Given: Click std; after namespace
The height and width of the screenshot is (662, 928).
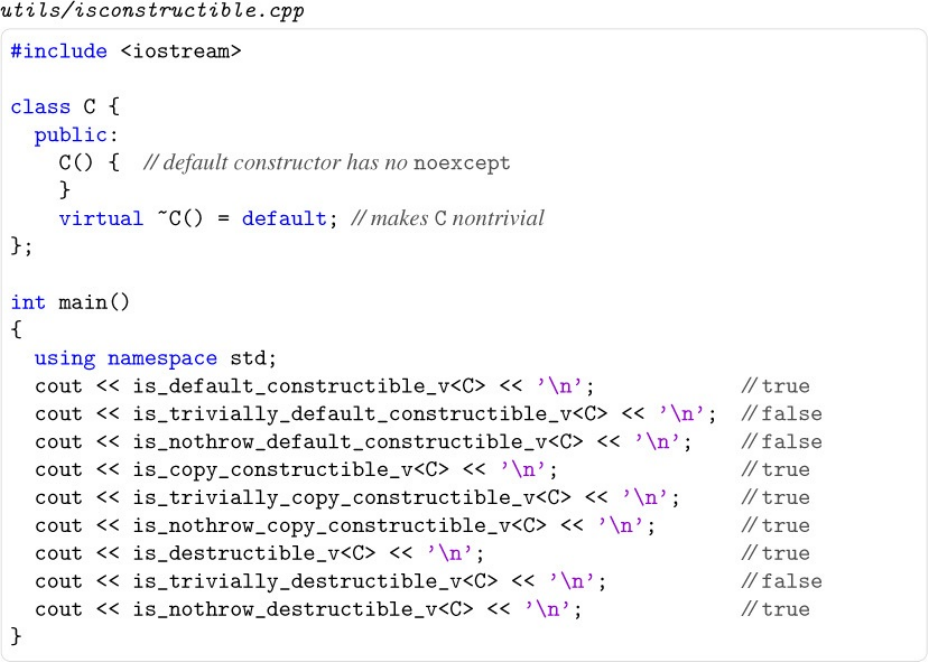Looking at the screenshot, I should [x=253, y=359].
